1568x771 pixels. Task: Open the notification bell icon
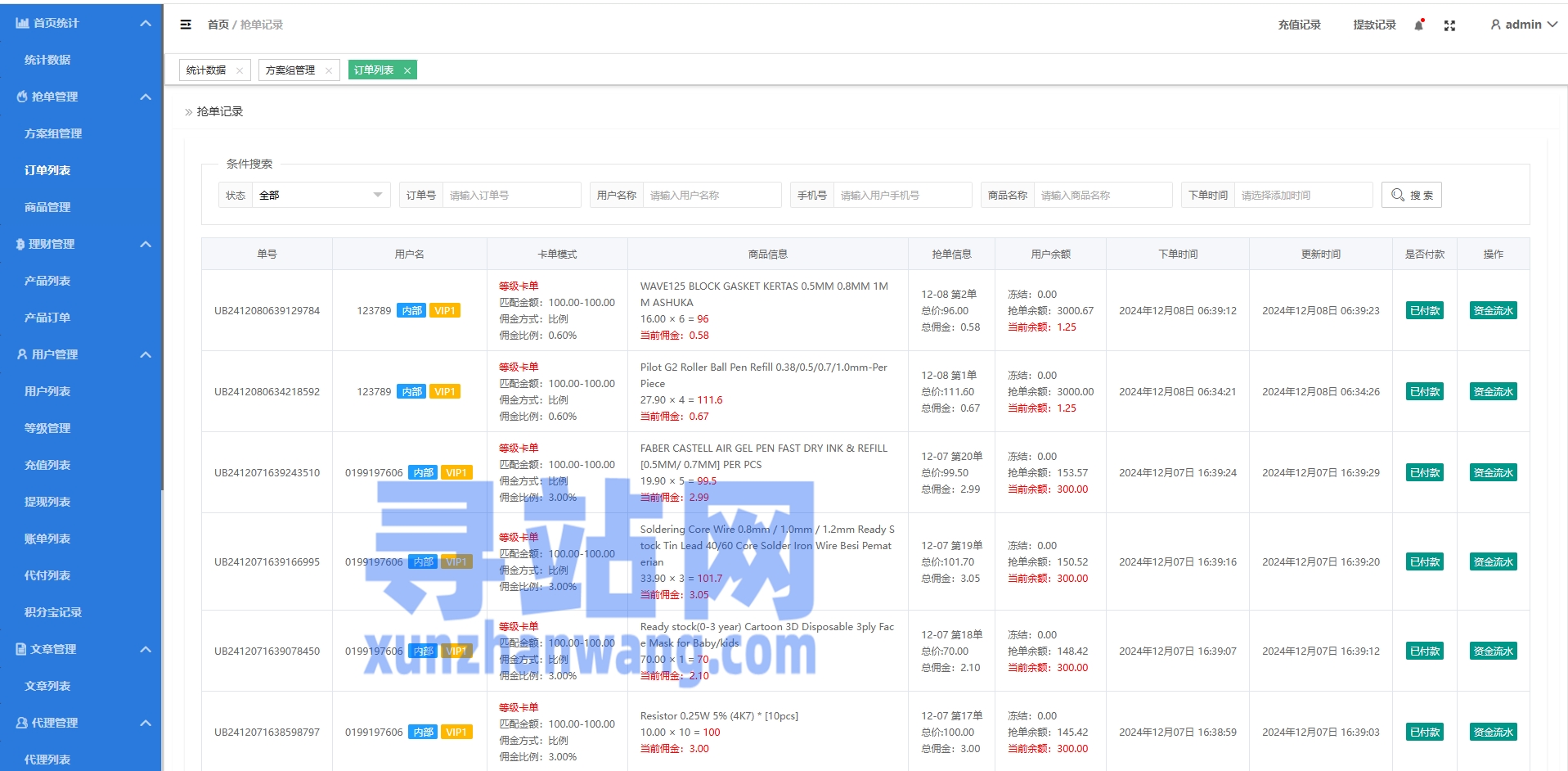click(1419, 25)
